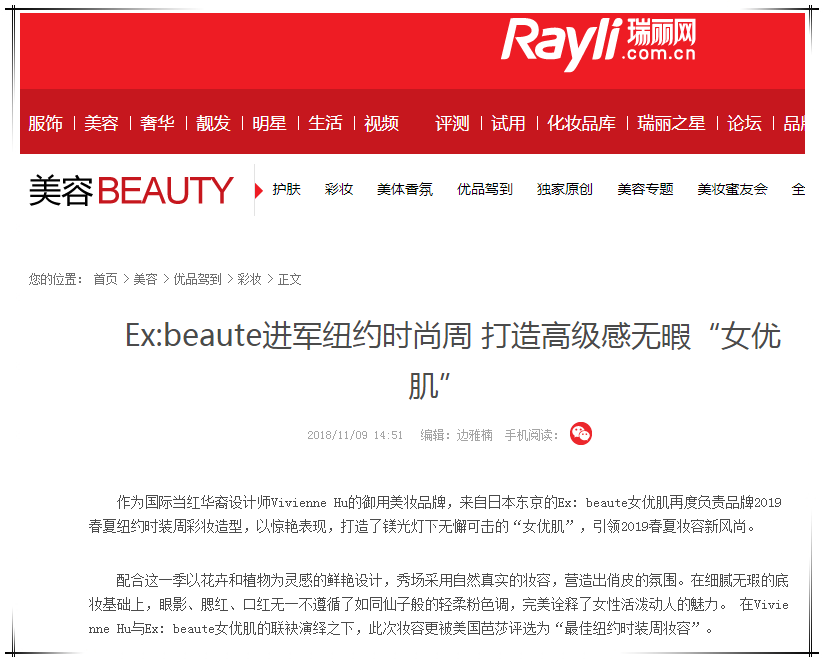Open the 美妆蜜友会 subcategory tab

pyautogui.click(x=732, y=189)
